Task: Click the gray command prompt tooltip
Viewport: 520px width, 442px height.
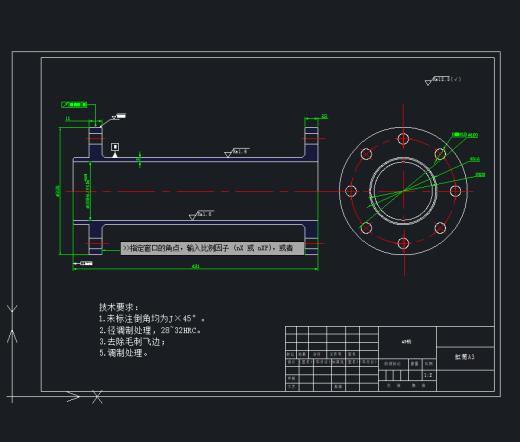Action: point(212,248)
